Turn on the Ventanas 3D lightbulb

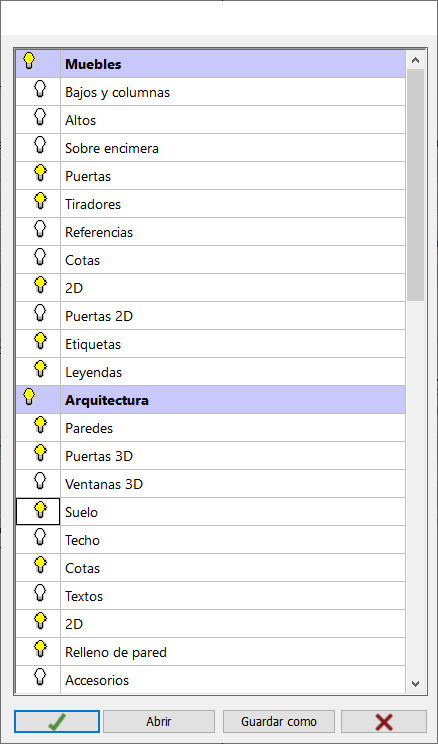point(41,482)
